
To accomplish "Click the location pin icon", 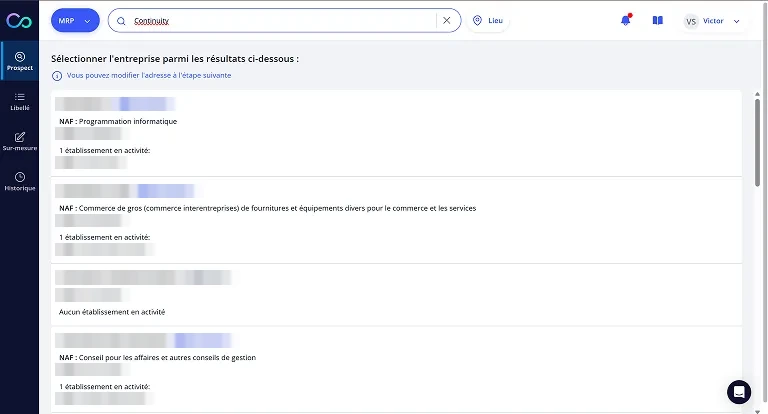I will pos(477,21).
